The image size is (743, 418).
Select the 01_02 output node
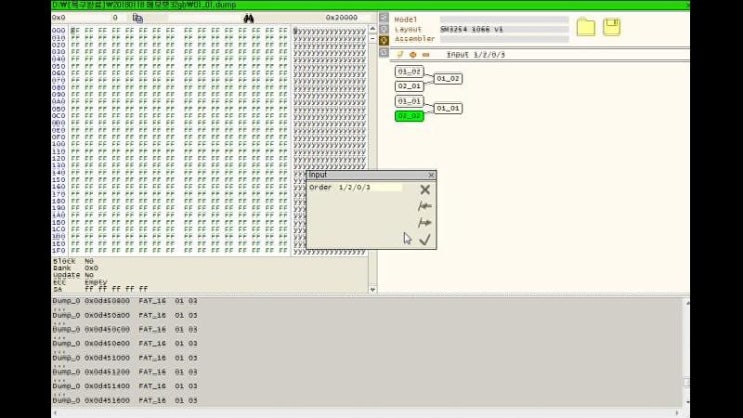pos(447,78)
